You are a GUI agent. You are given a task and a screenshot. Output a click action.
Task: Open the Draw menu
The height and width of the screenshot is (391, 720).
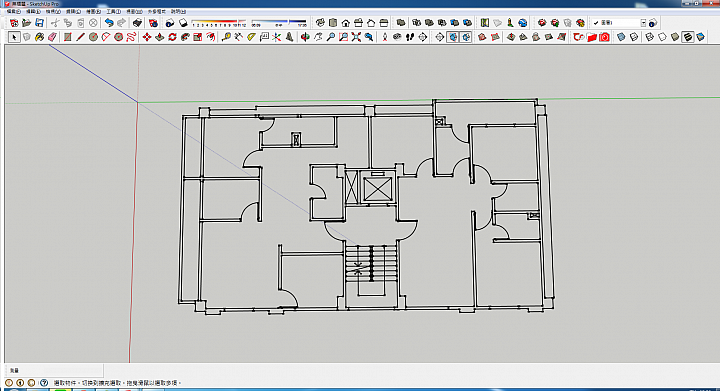point(93,11)
